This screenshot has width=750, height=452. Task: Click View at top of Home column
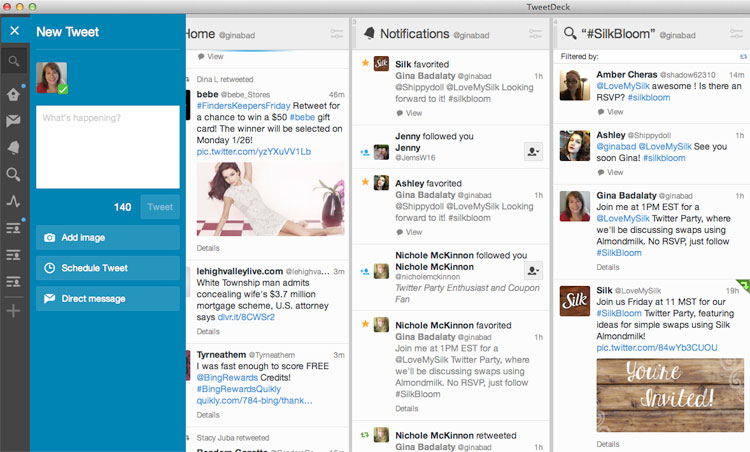[x=210, y=56]
